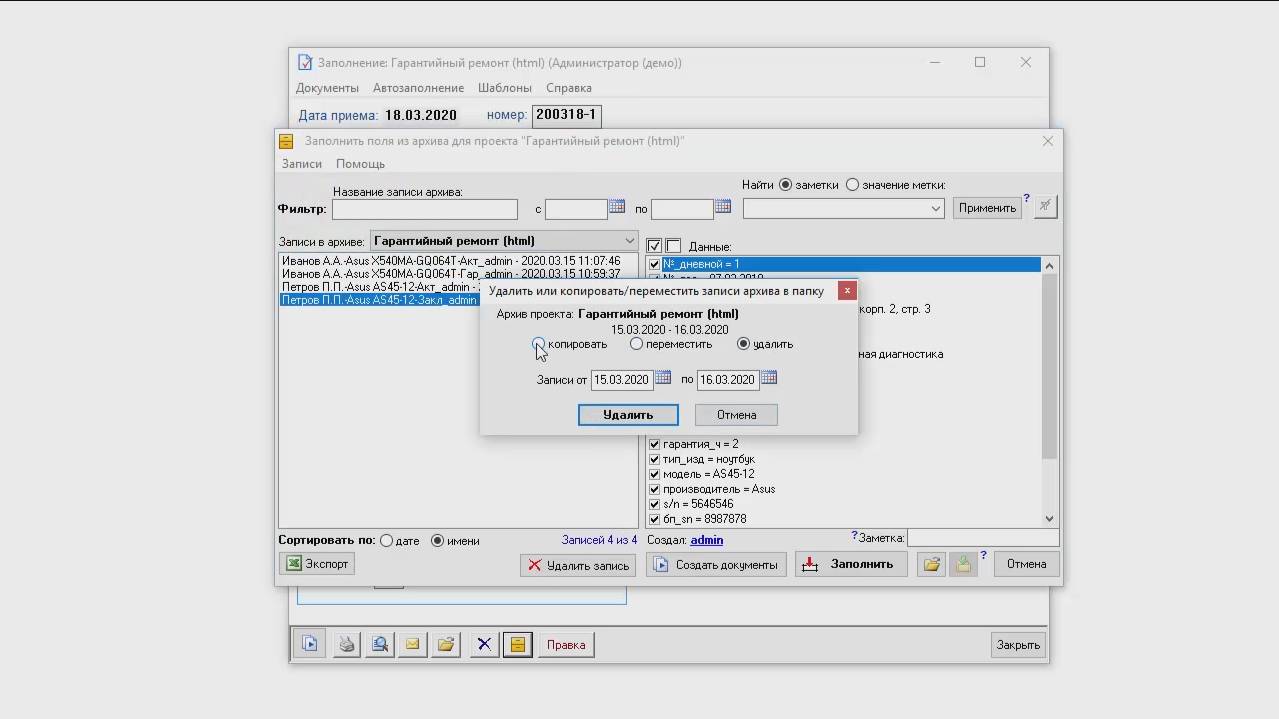The image size is (1279, 719).
Task: Open calendar next to 16.03.2020 in the dialog
Action: [769, 378]
